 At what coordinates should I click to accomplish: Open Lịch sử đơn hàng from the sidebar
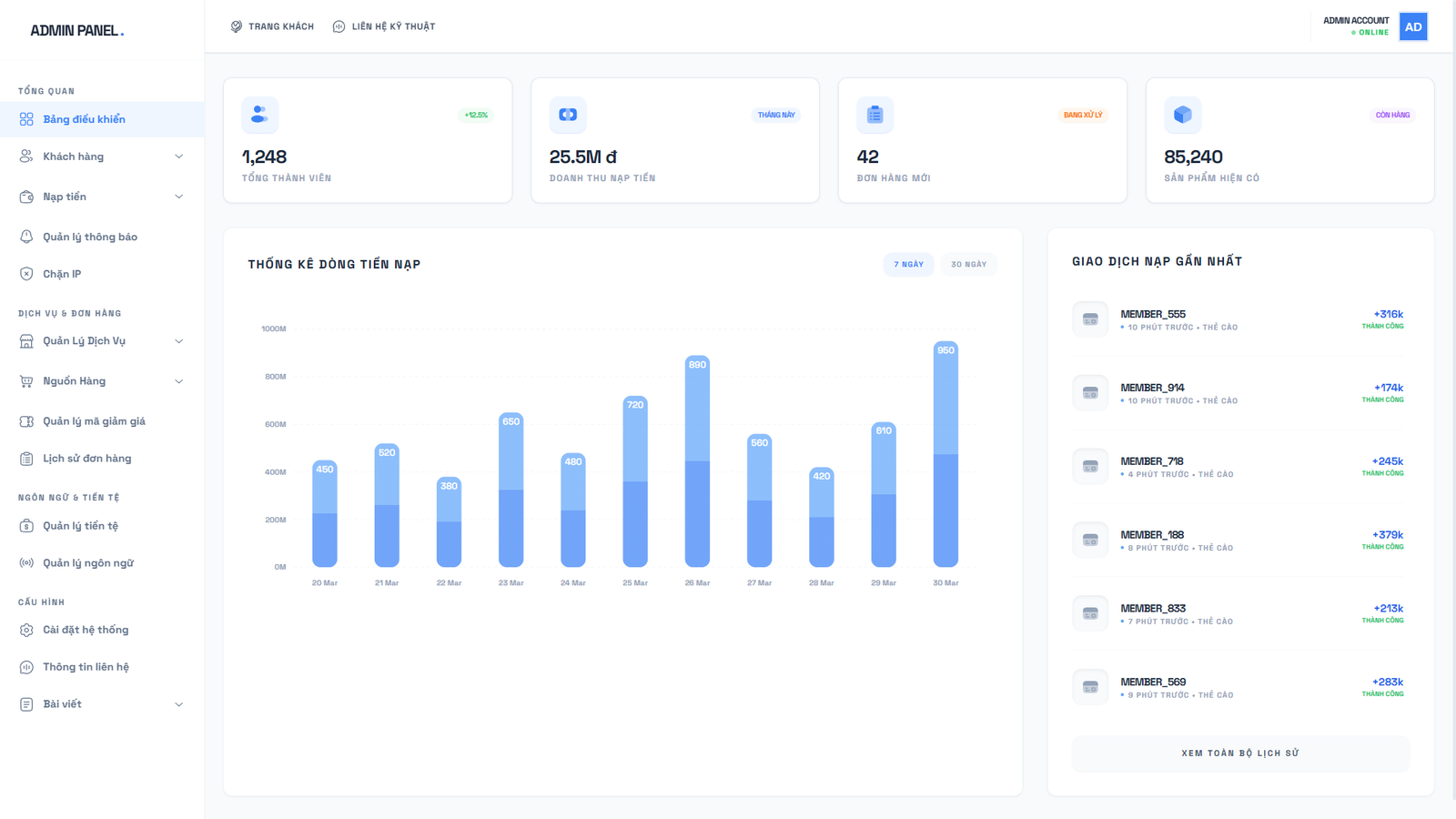point(86,458)
